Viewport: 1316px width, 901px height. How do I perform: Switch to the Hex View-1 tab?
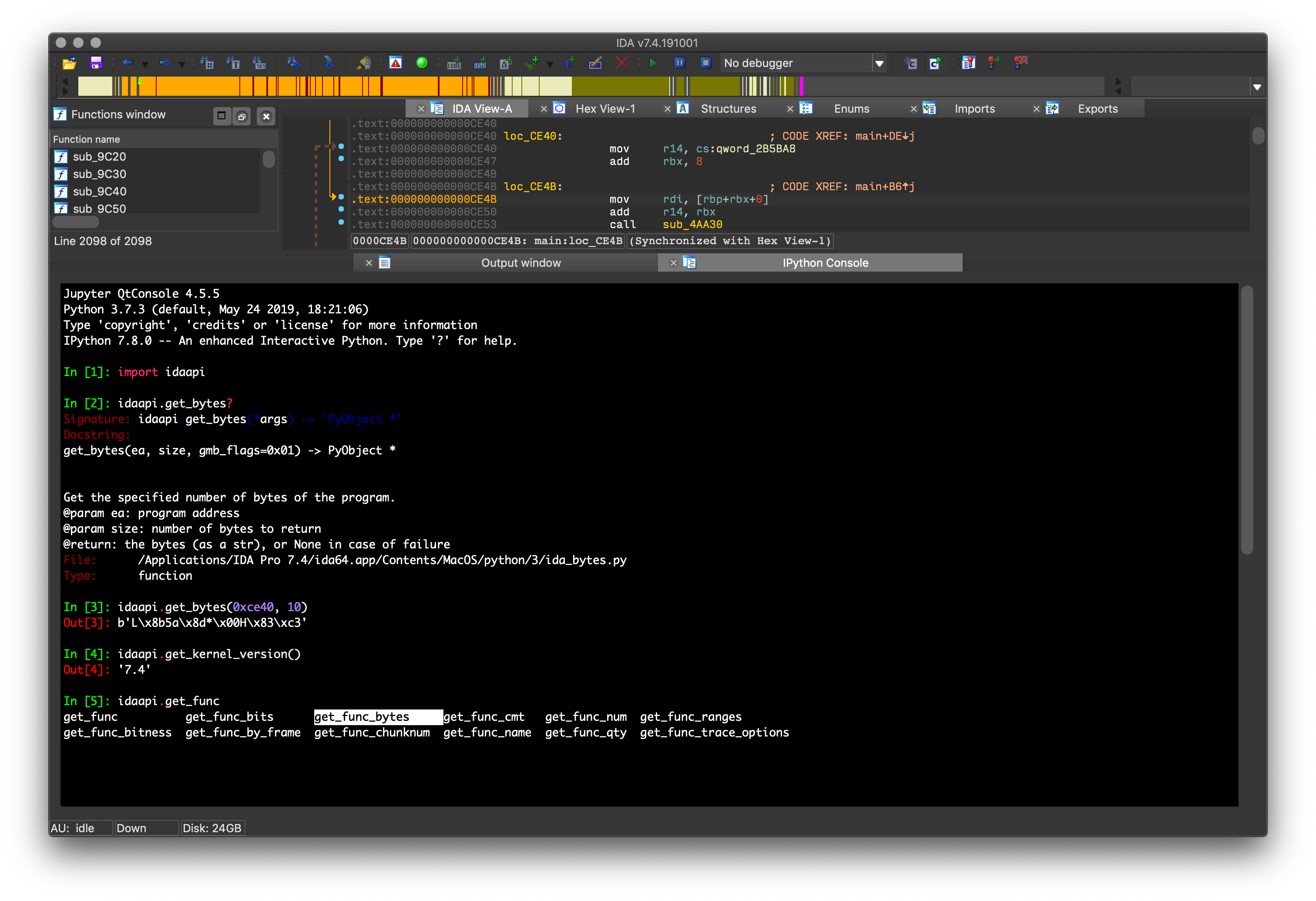coord(605,109)
